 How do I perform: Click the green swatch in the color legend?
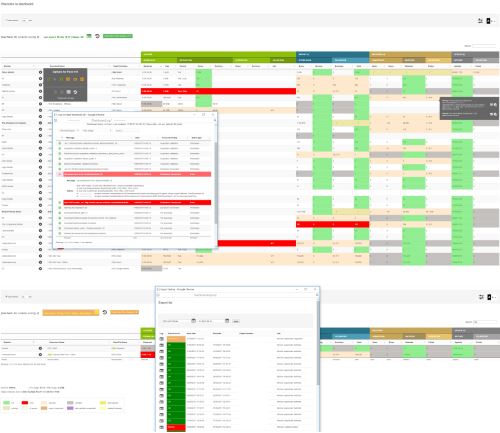[x=6, y=403]
